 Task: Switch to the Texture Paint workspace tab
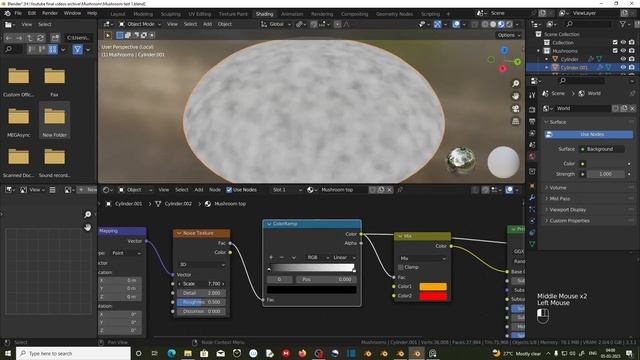click(233, 14)
